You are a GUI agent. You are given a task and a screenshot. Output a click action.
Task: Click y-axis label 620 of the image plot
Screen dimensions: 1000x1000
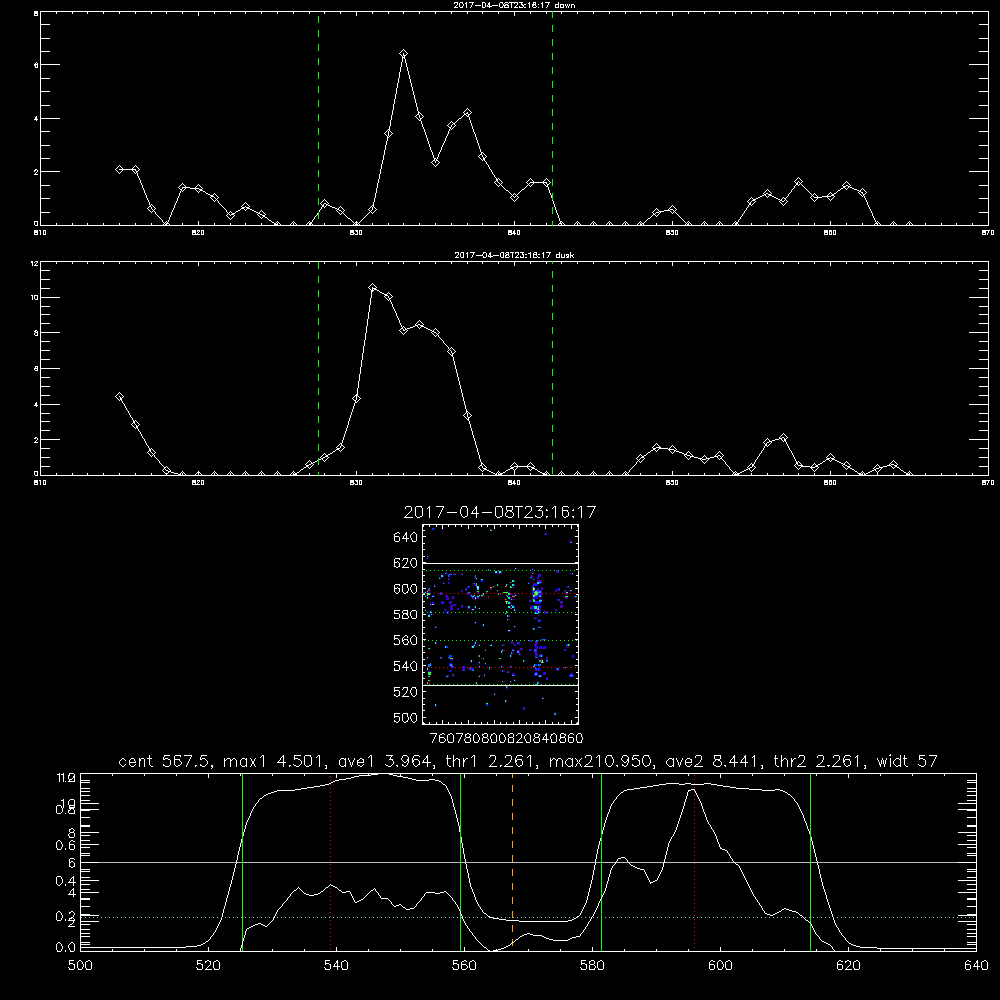(x=406, y=563)
